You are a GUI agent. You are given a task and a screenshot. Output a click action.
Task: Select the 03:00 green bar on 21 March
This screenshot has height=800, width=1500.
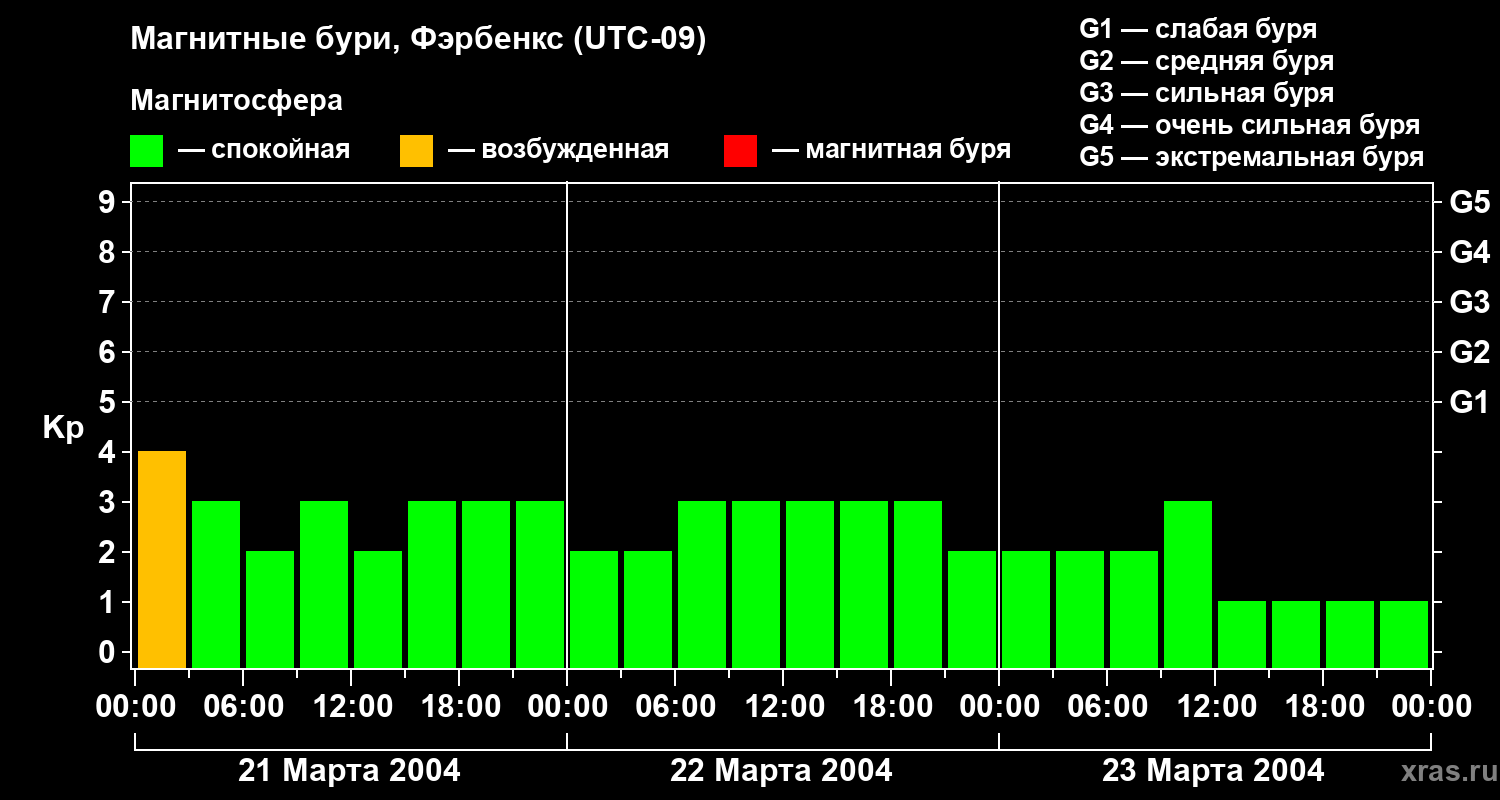tap(216, 585)
